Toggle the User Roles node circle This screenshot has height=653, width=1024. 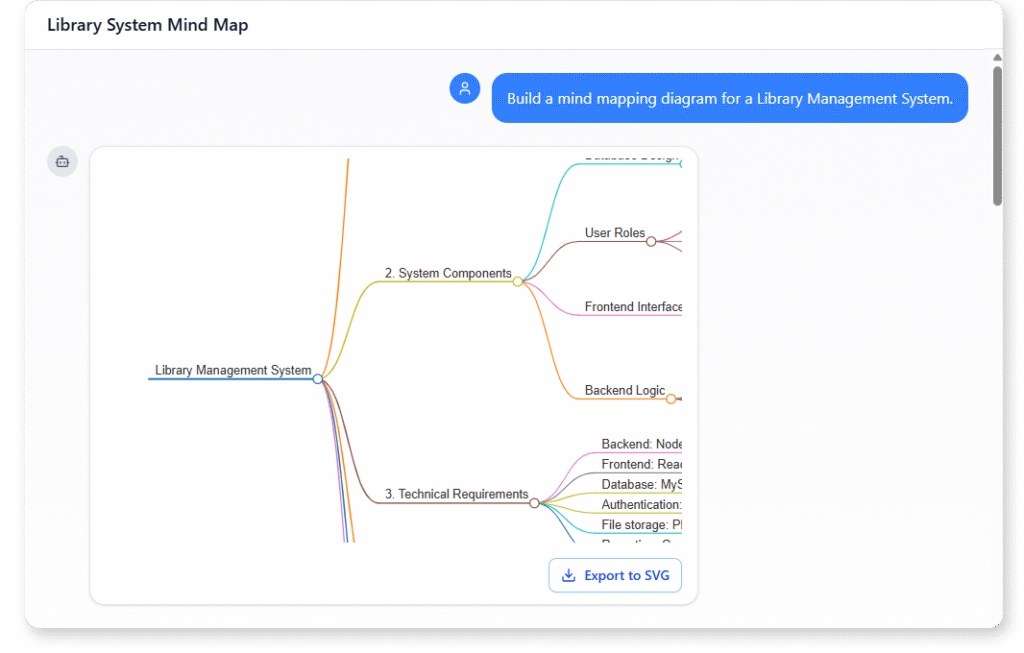coord(651,240)
